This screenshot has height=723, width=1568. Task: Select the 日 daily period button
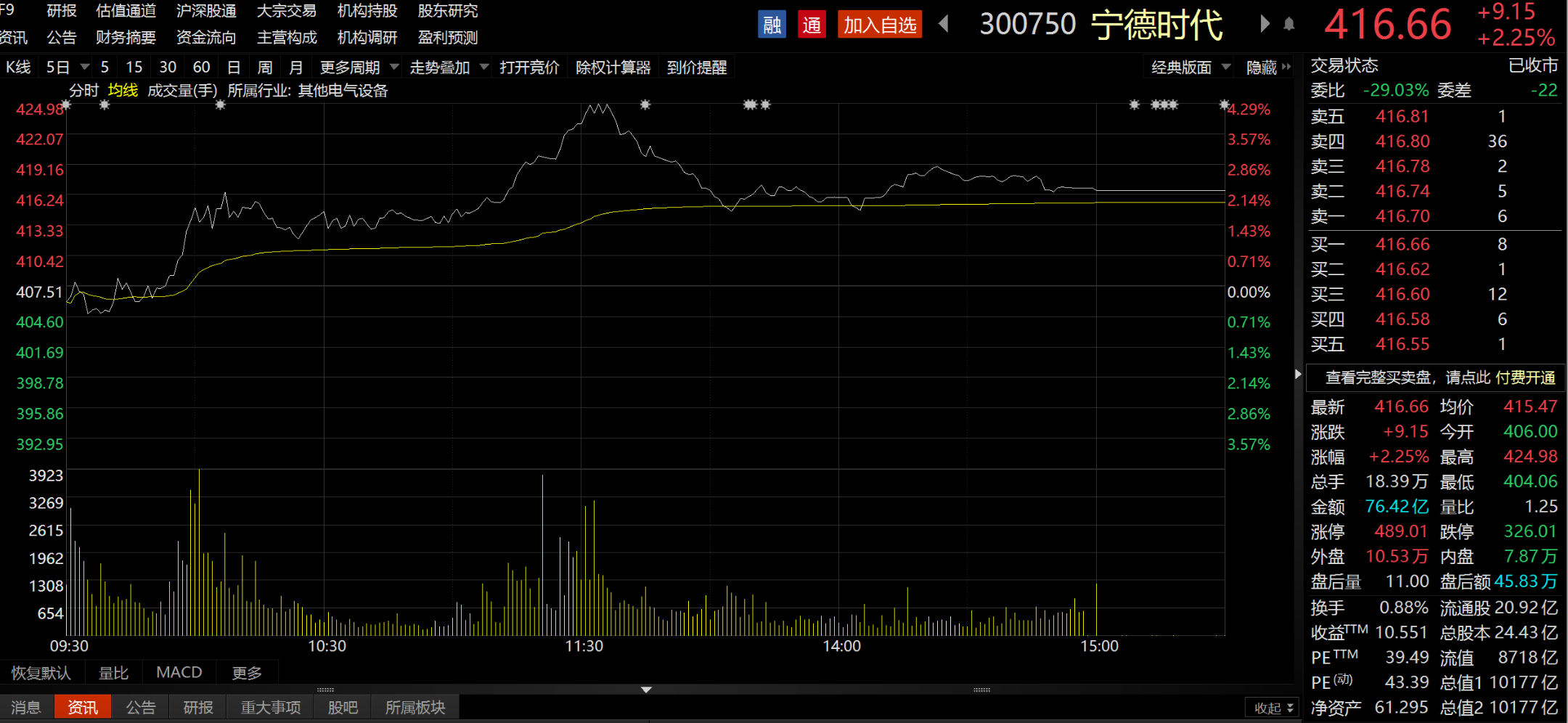pyautogui.click(x=234, y=68)
